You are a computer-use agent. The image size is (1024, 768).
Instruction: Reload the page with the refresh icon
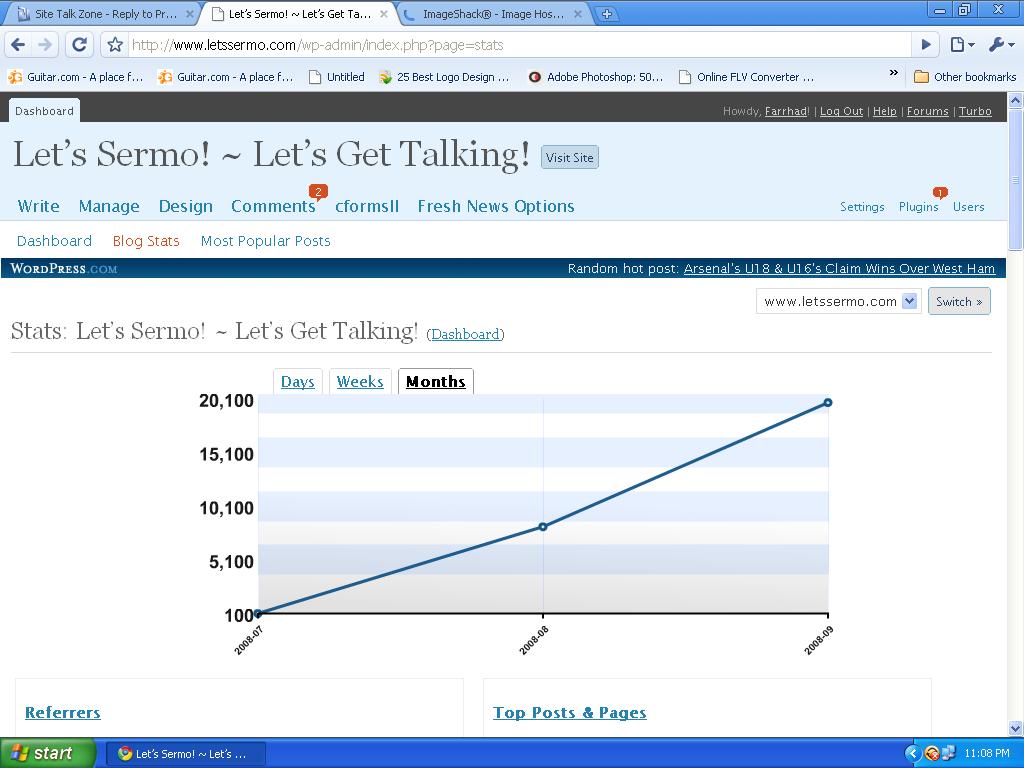(x=80, y=44)
